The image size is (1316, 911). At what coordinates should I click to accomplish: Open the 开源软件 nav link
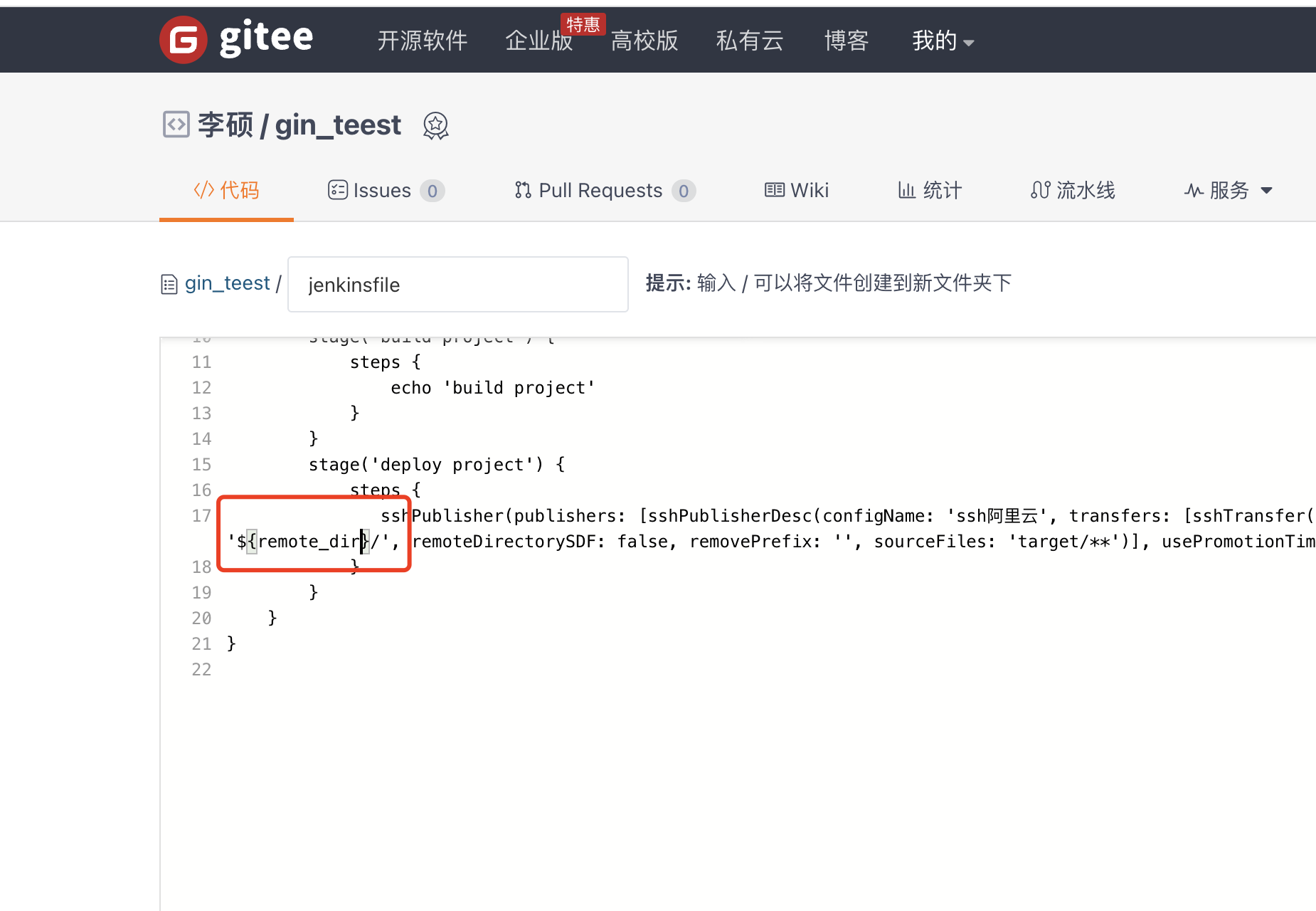(423, 41)
